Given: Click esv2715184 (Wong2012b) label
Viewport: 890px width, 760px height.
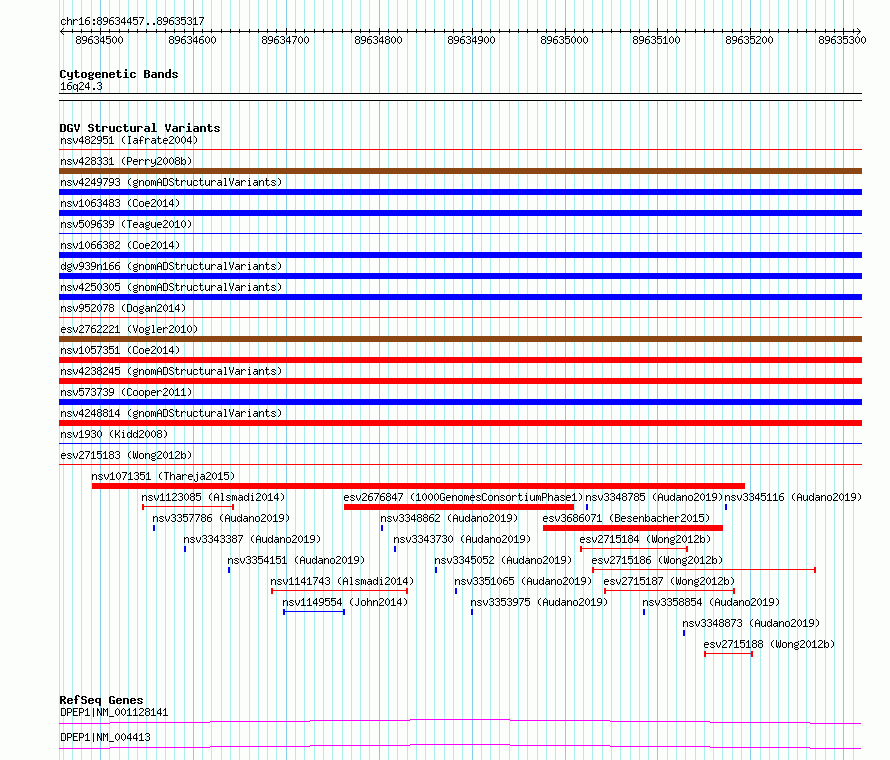Looking at the screenshot, I should click(645, 539).
